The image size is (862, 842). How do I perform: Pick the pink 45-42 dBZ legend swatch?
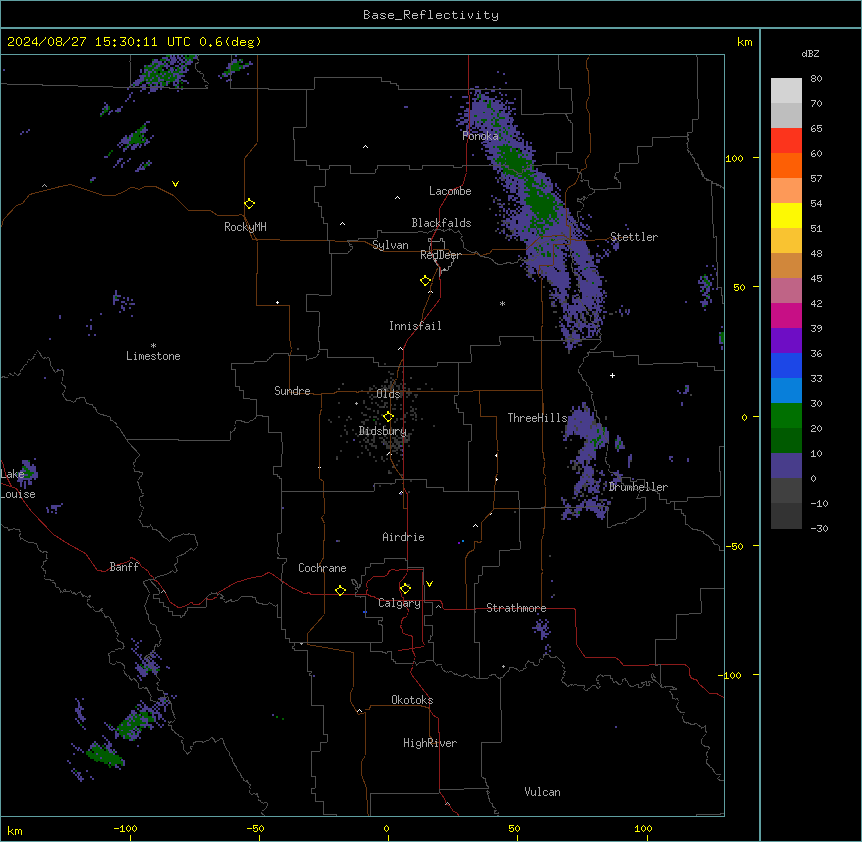point(786,290)
